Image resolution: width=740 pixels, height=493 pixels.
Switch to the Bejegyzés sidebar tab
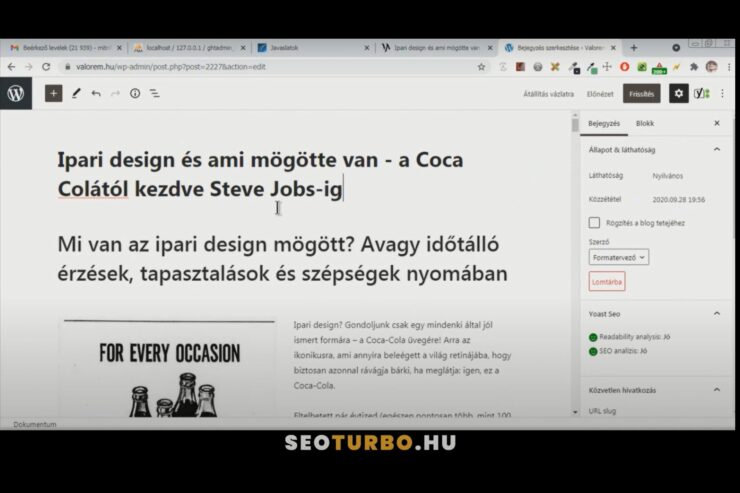click(604, 123)
